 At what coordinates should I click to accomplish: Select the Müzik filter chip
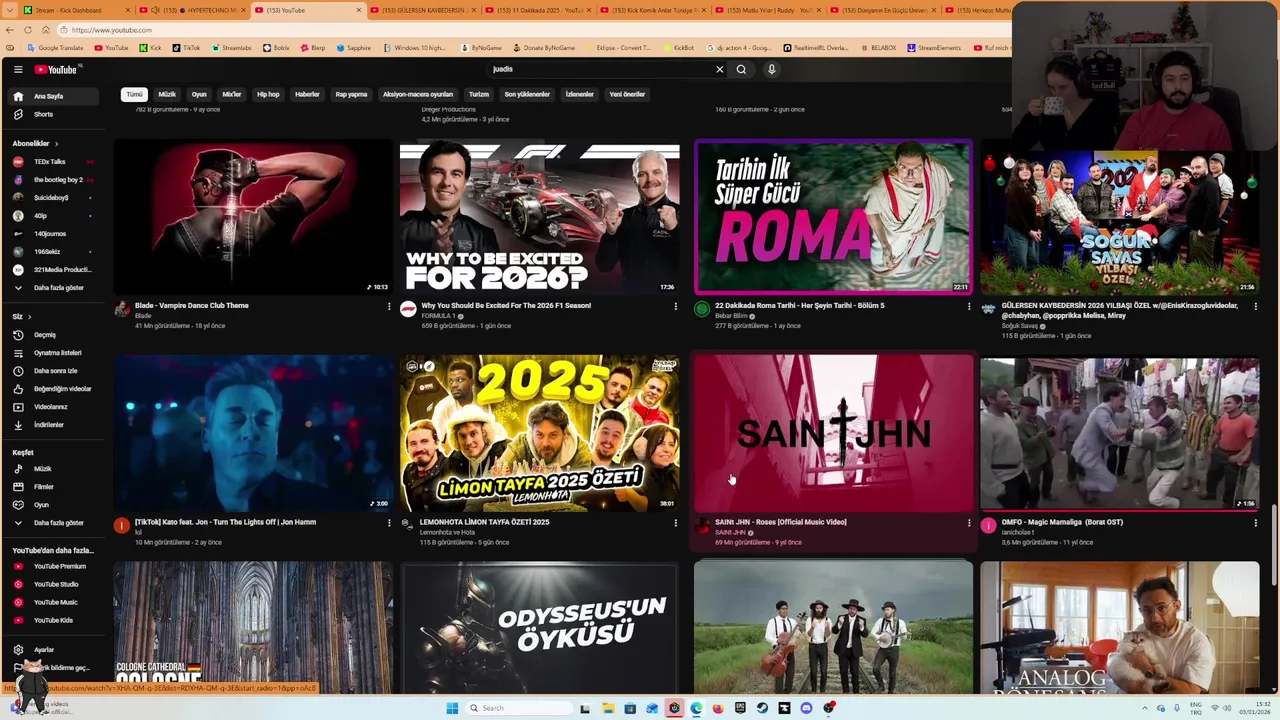[167, 94]
